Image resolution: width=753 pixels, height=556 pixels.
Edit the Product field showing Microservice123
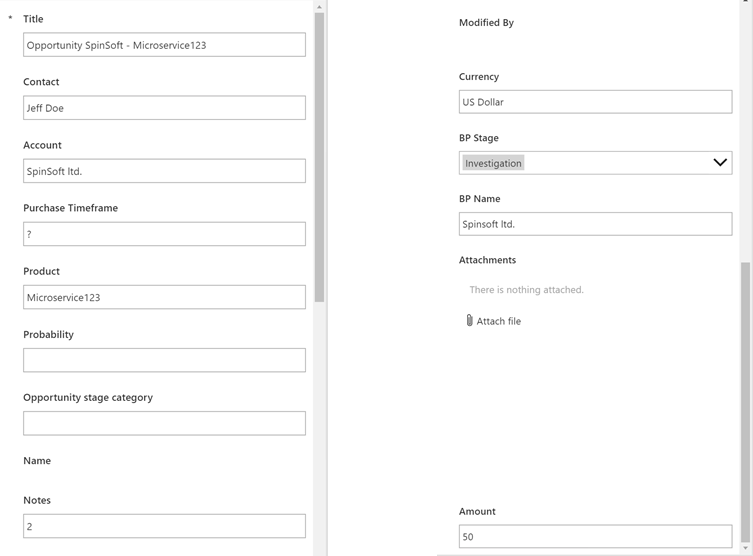164,297
